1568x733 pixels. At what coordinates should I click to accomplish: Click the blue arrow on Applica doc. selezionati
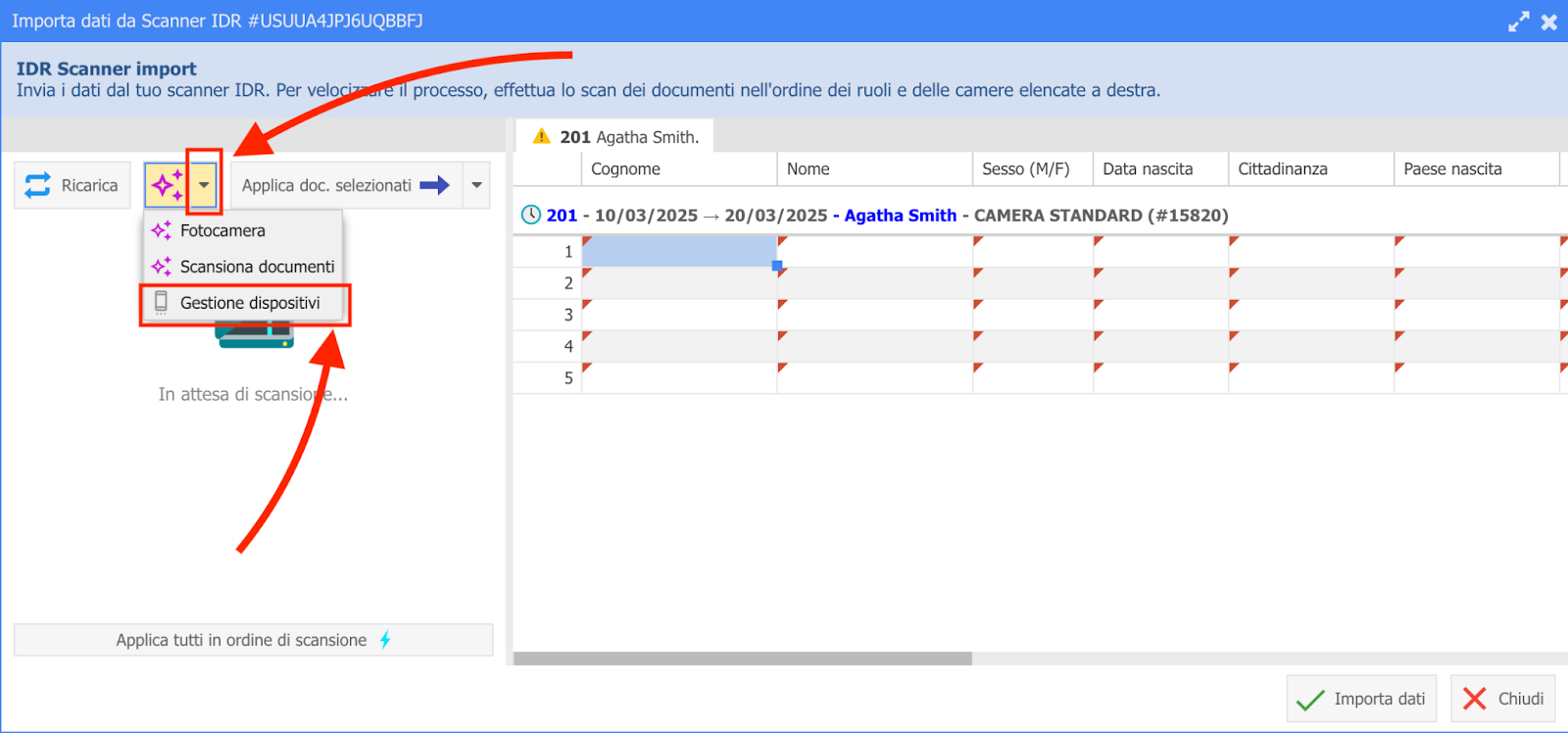coord(434,185)
